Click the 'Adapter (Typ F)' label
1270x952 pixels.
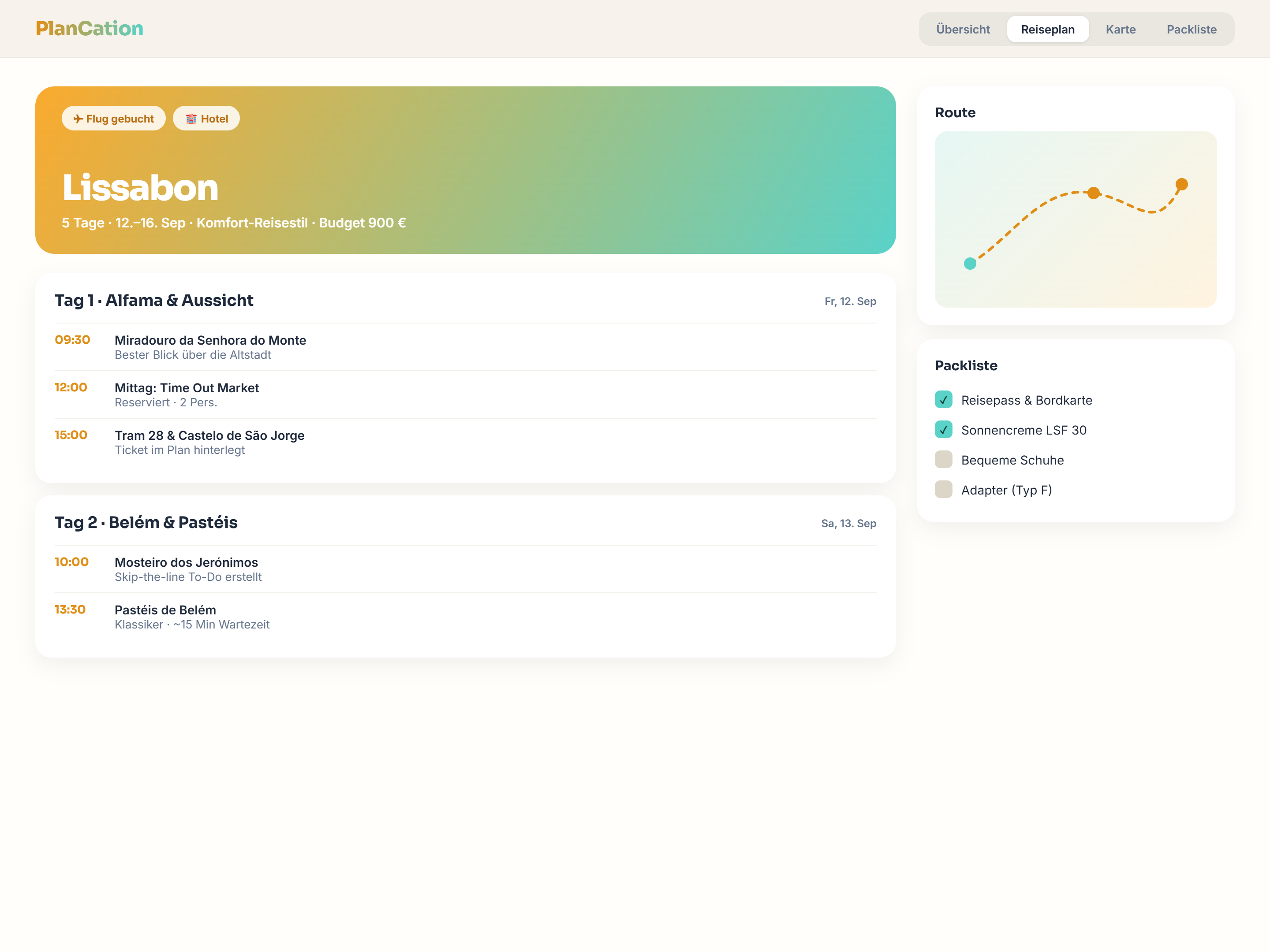click(1006, 490)
